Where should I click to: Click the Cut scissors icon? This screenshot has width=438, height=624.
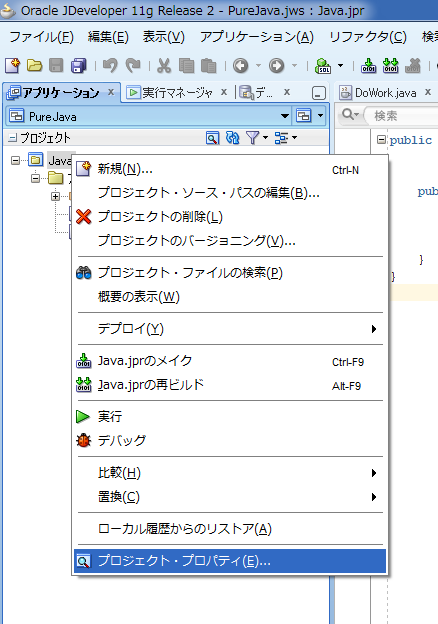click(x=164, y=65)
